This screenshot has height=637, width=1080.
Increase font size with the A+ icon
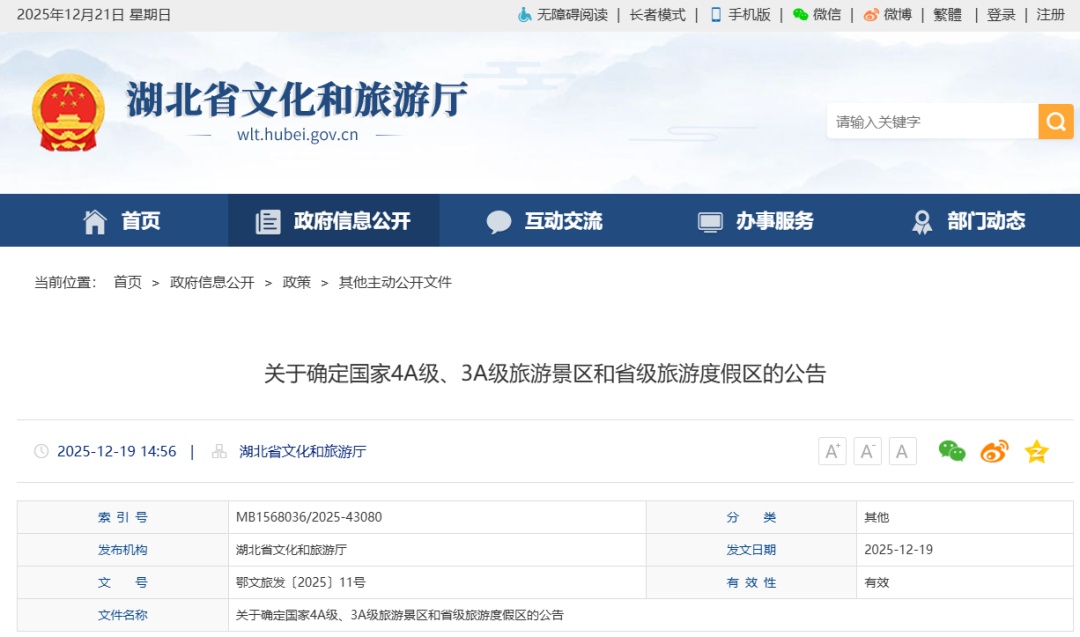[x=832, y=450]
